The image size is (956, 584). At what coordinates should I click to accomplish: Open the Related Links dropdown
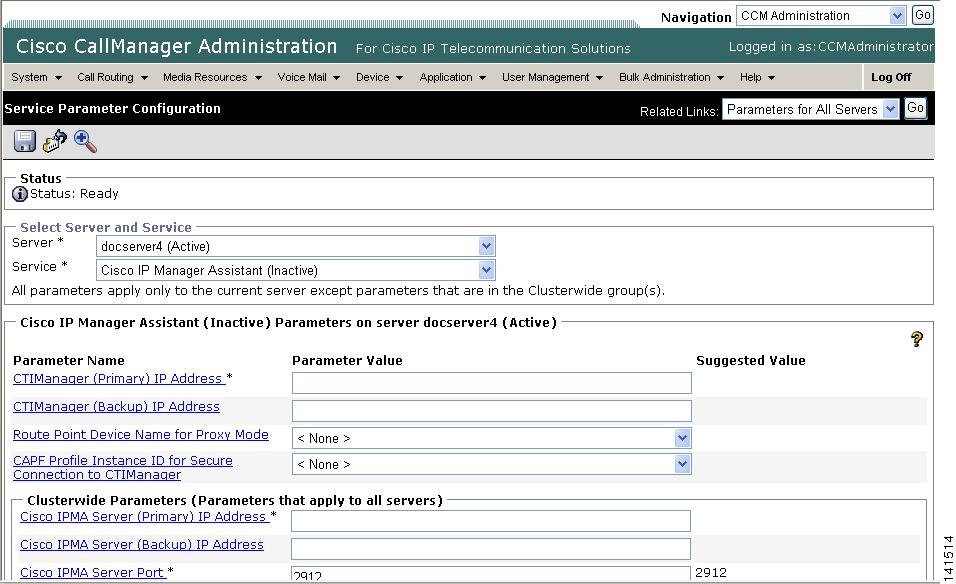[810, 109]
